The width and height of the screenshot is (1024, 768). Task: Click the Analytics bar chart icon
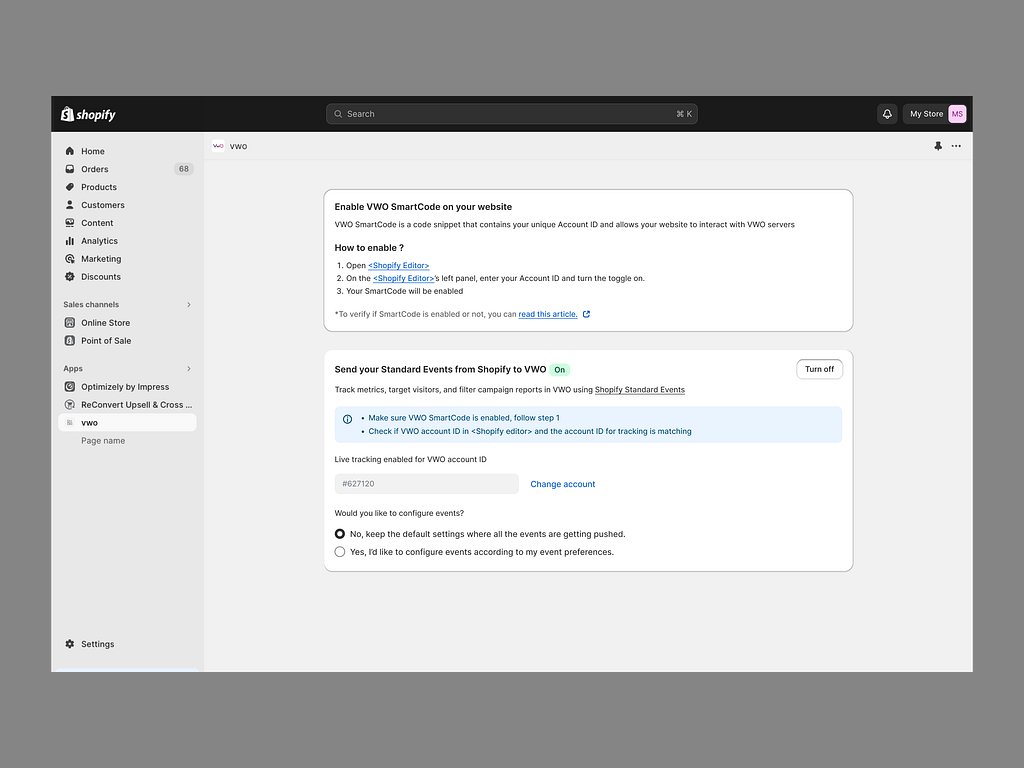[70, 241]
